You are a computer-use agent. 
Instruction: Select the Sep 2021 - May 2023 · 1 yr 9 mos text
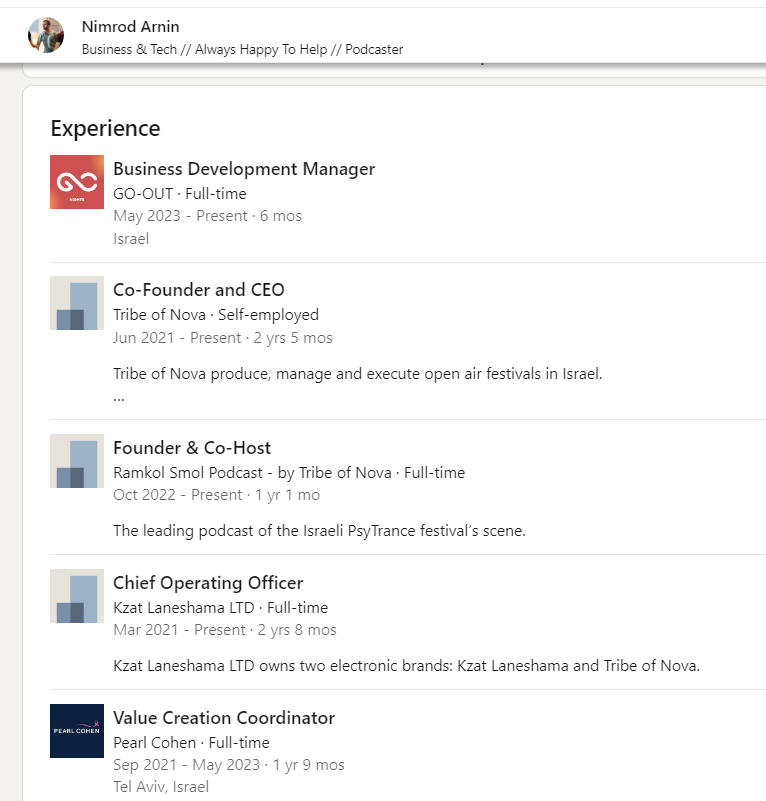(228, 765)
